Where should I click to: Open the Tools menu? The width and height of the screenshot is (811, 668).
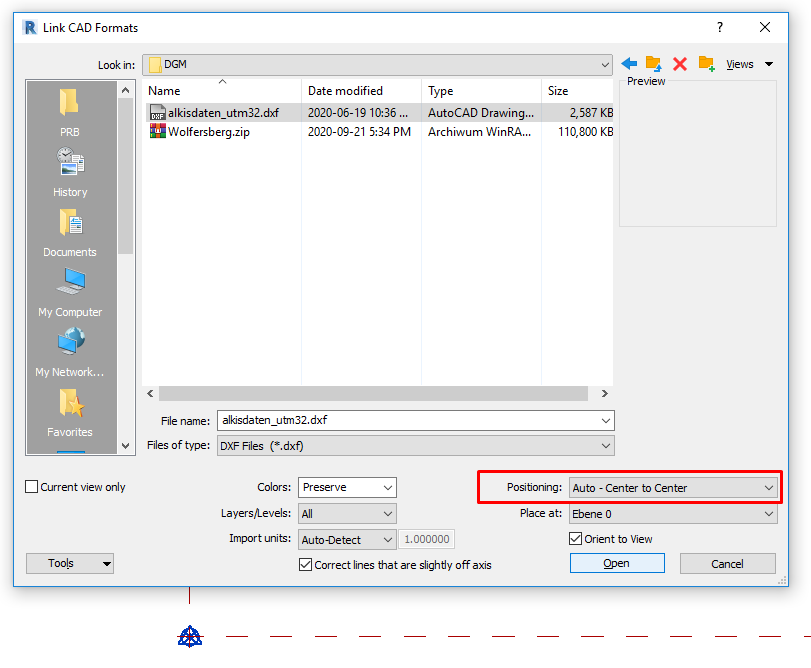point(69,563)
